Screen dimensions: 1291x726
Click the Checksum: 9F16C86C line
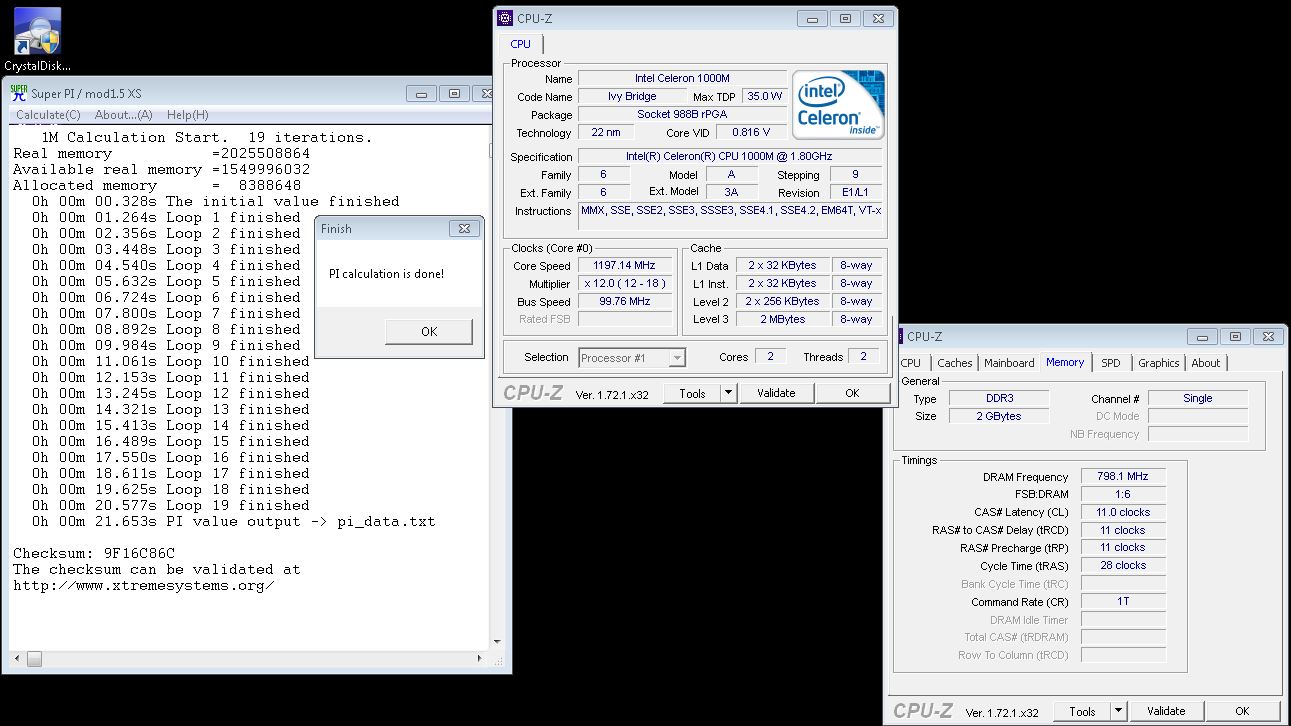[x=94, y=553]
